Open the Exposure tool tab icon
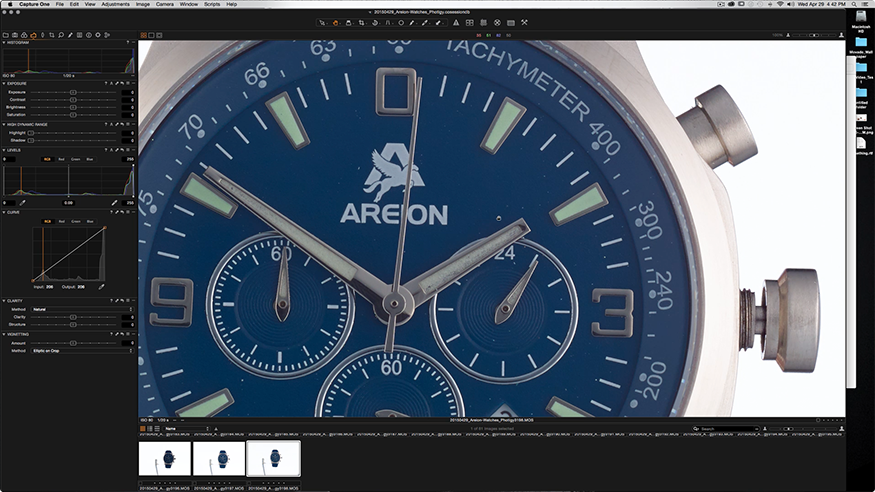Screen dimensions: 875x492 click(x=33, y=35)
